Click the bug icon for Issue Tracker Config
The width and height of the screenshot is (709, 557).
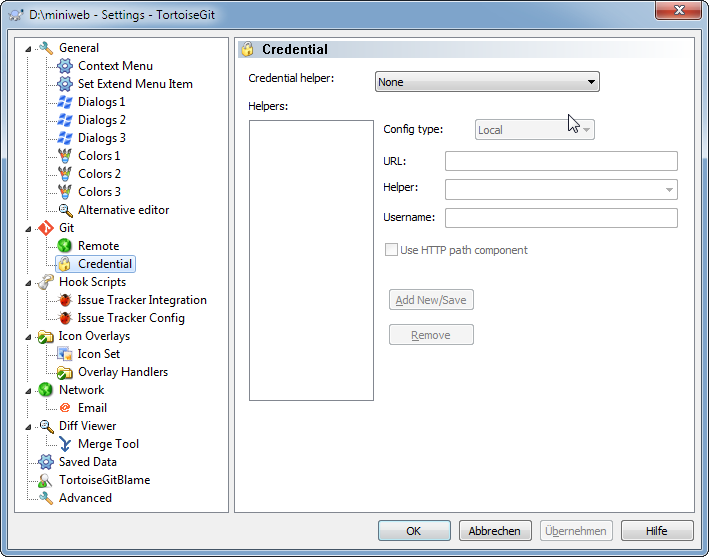65,318
